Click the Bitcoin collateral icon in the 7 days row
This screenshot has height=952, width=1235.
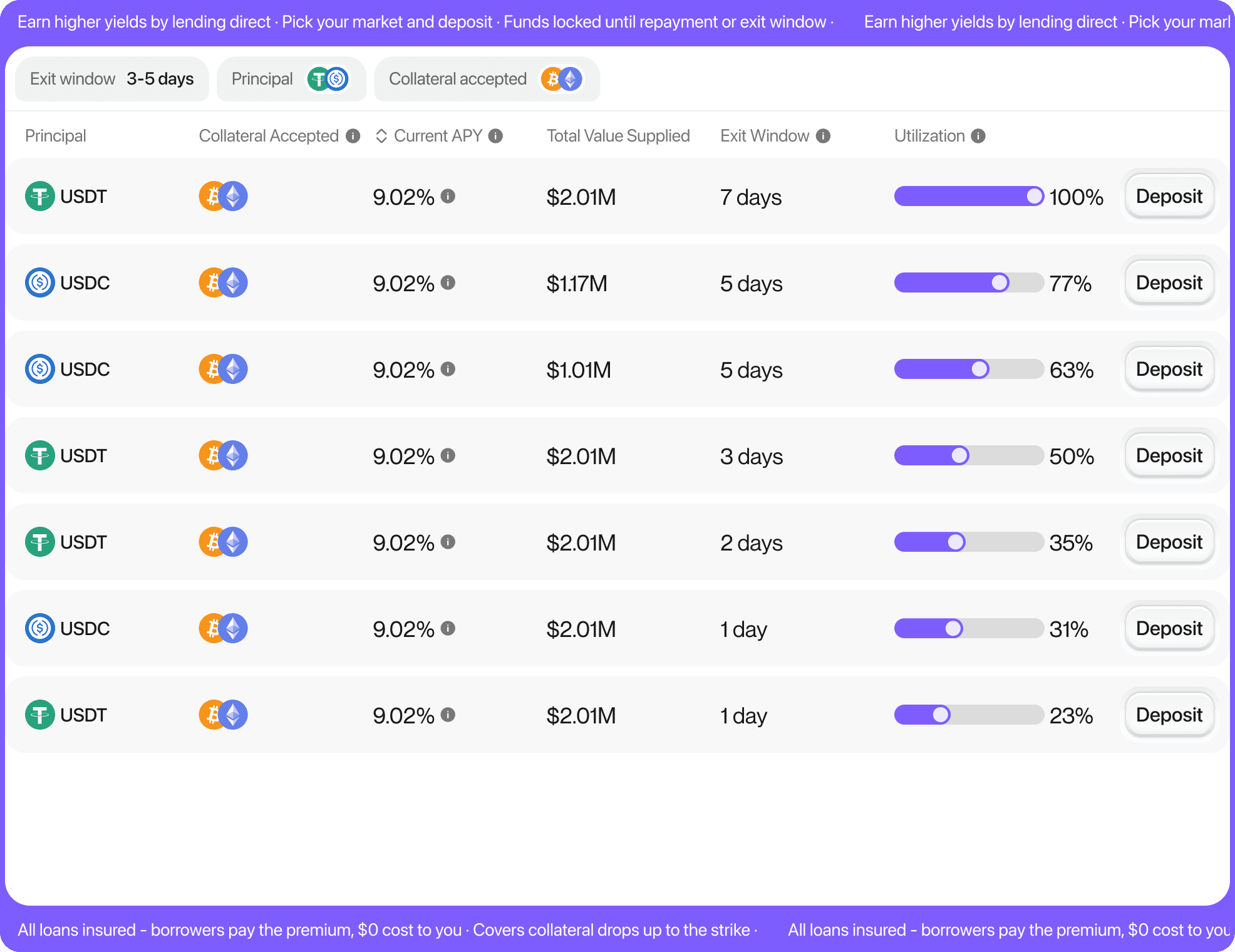point(210,196)
